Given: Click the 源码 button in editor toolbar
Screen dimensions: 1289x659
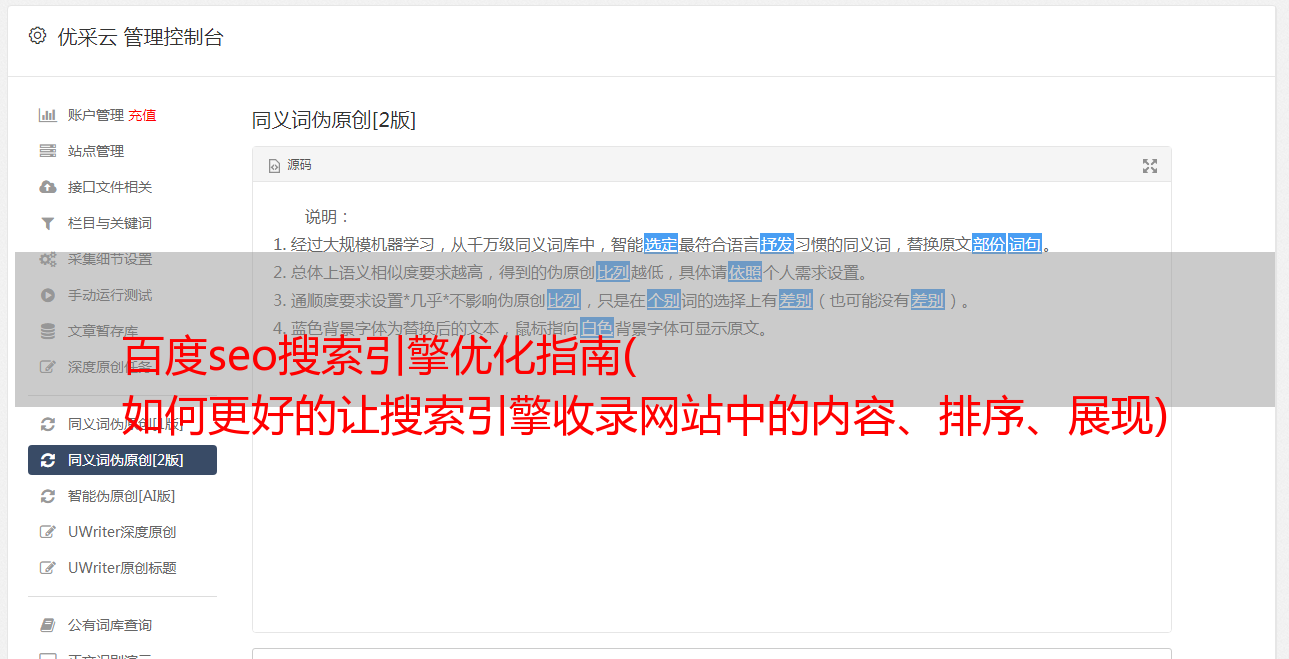Looking at the screenshot, I should 290,166.
